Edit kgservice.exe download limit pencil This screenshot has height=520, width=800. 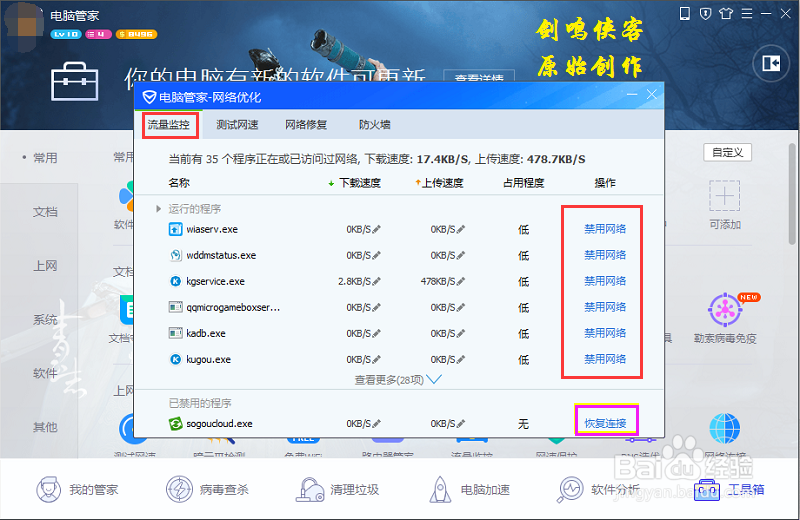point(377,281)
